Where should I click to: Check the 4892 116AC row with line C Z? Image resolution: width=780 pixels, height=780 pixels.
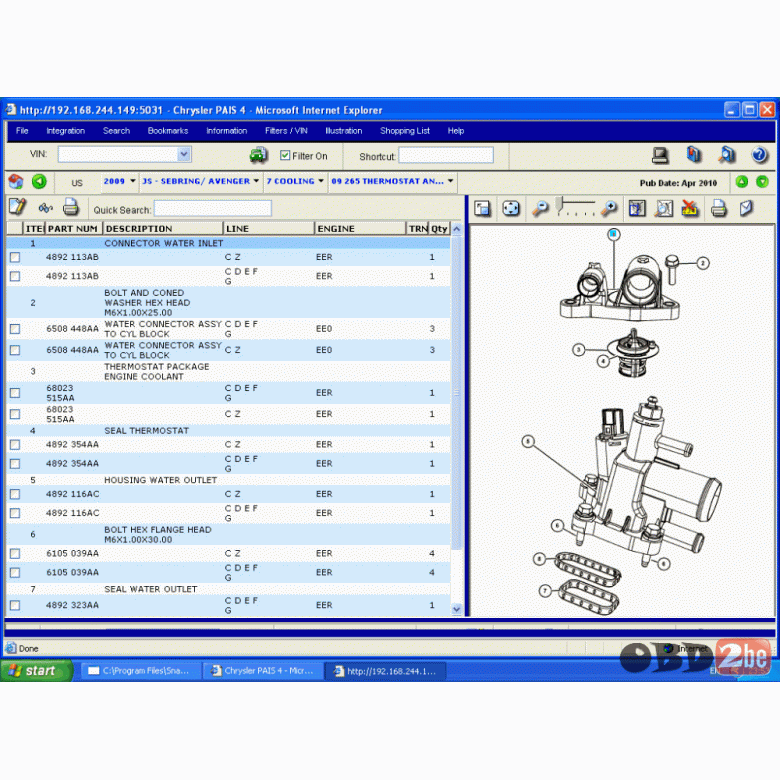15,494
